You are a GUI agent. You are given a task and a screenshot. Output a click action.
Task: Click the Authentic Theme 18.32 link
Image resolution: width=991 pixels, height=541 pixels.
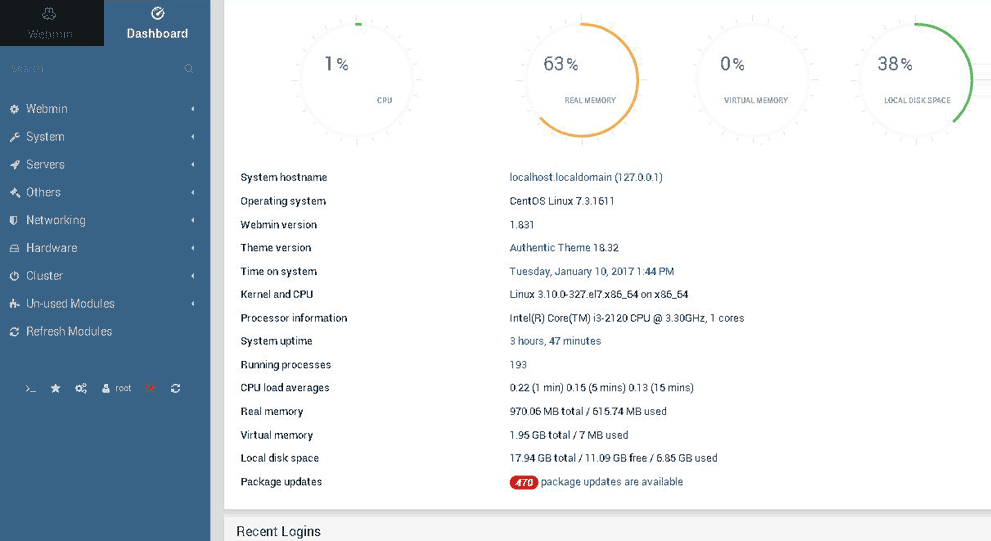click(x=564, y=248)
